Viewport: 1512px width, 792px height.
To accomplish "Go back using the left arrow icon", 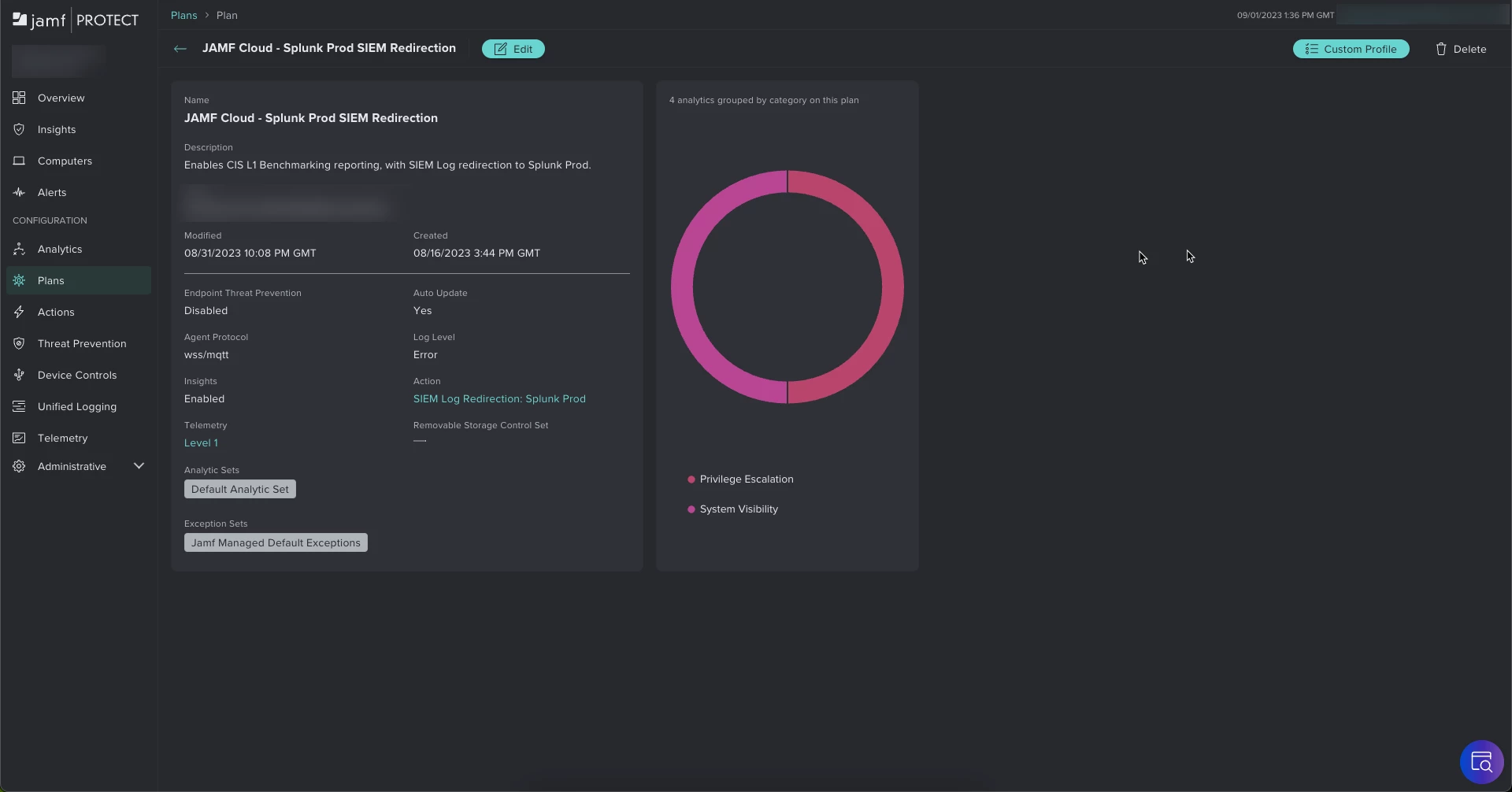I will (180, 49).
